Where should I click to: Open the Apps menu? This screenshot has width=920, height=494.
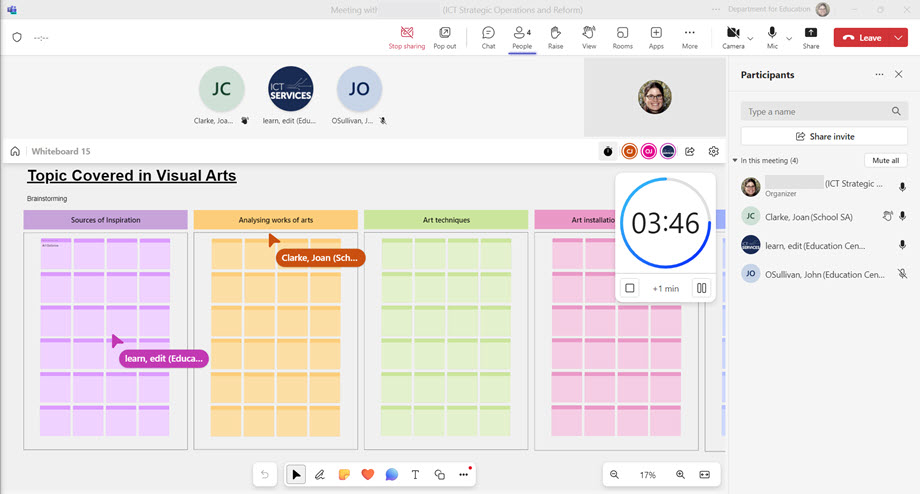pyautogui.click(x=656, y=38)
